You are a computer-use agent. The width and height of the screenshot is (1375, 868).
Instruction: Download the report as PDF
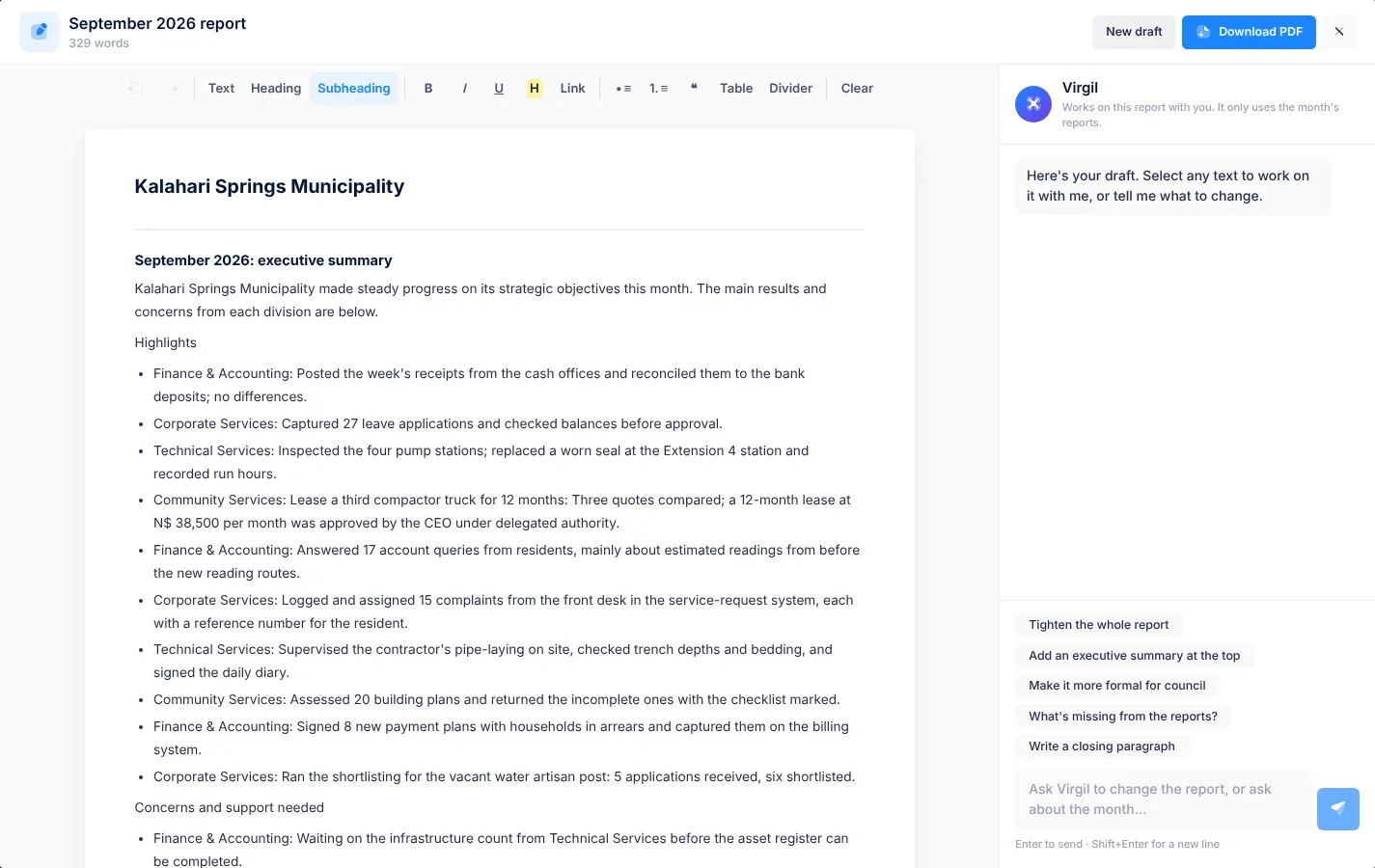pos(1249,32)
